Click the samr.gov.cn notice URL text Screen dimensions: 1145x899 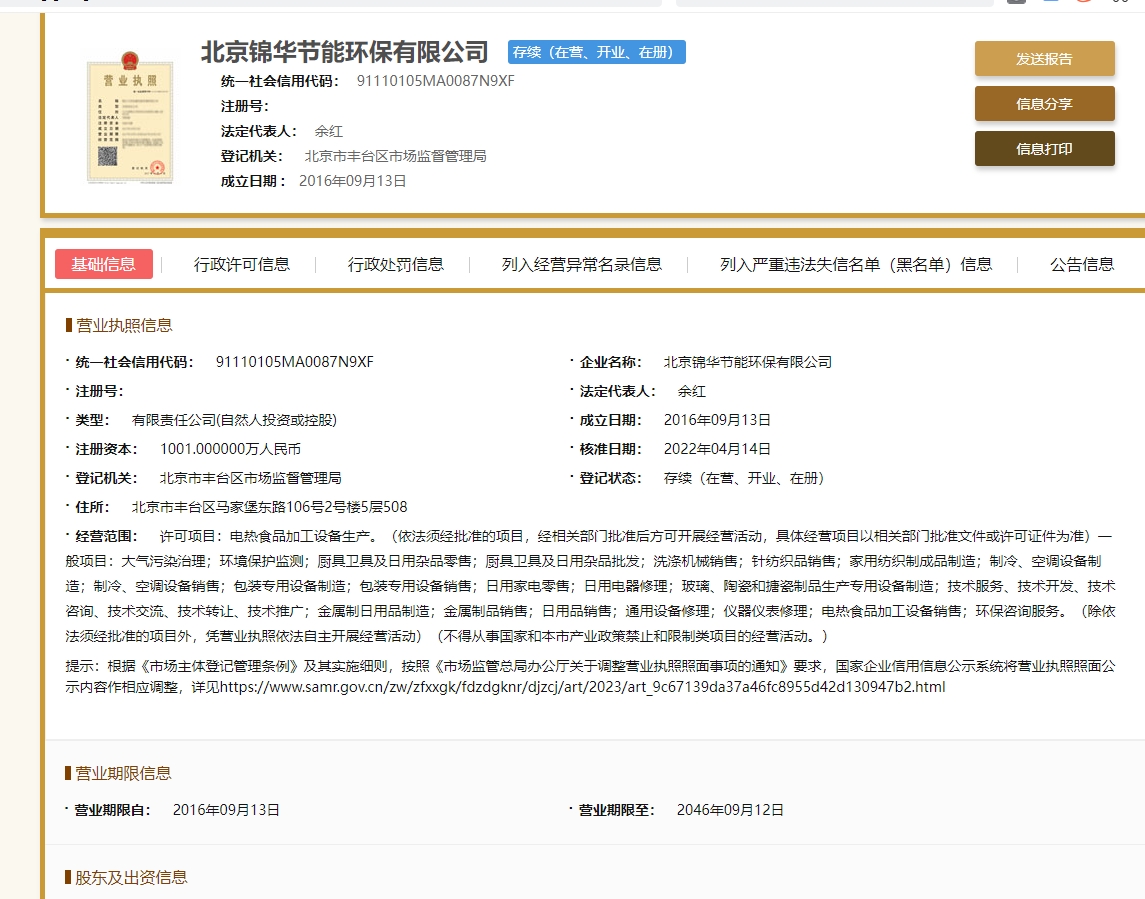coord(581,687)
